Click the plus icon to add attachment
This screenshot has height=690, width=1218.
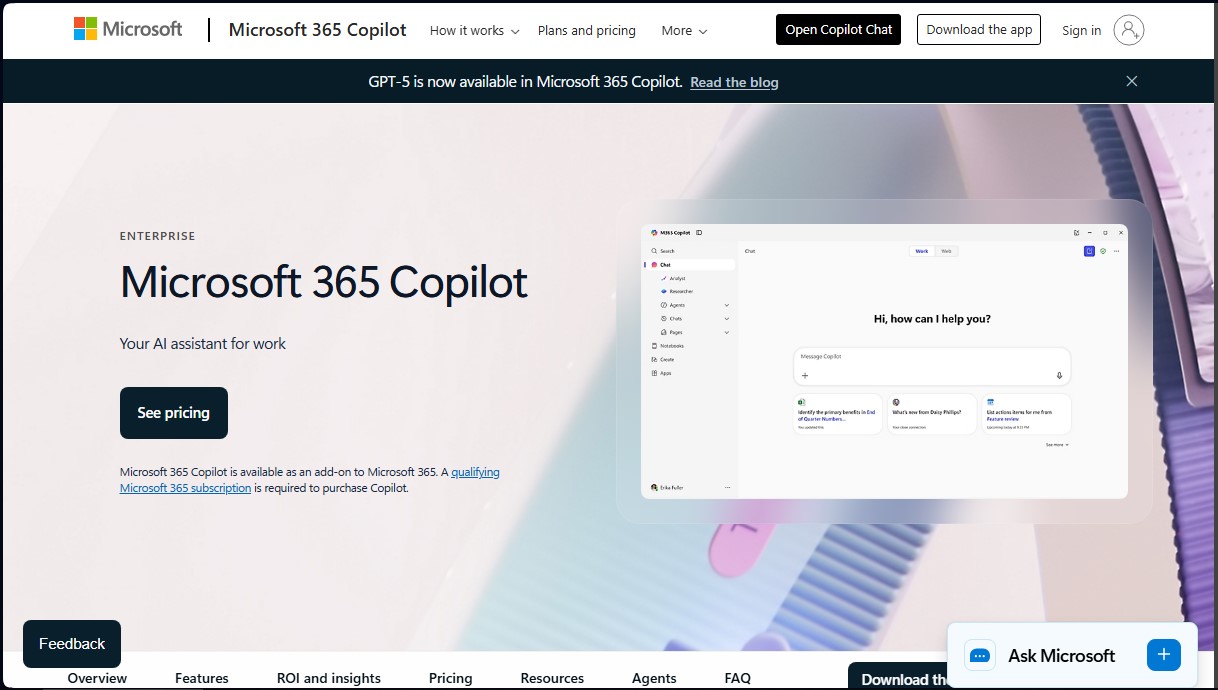point(805,374)
